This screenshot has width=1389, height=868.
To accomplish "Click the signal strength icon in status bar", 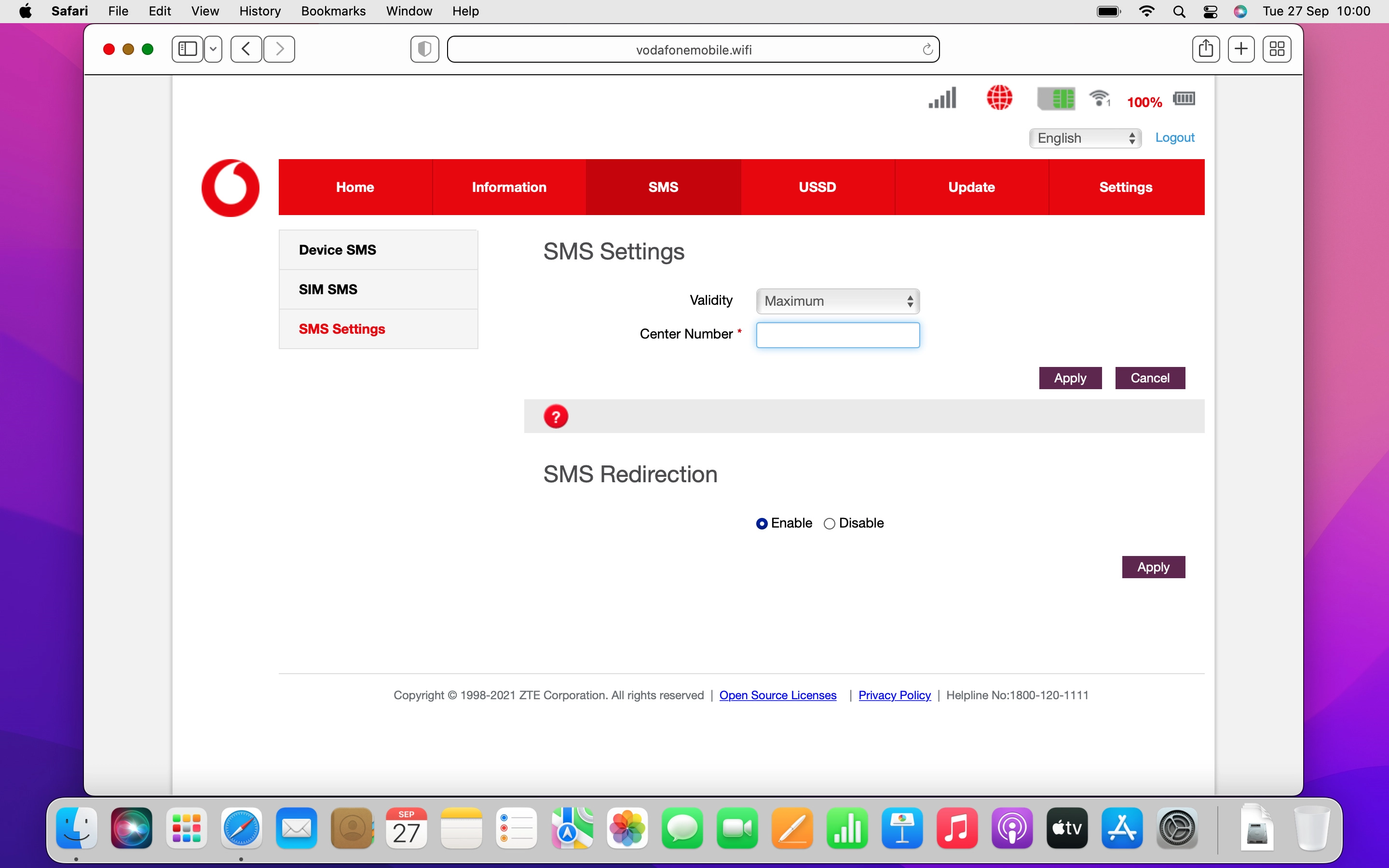I will (941, 98).
